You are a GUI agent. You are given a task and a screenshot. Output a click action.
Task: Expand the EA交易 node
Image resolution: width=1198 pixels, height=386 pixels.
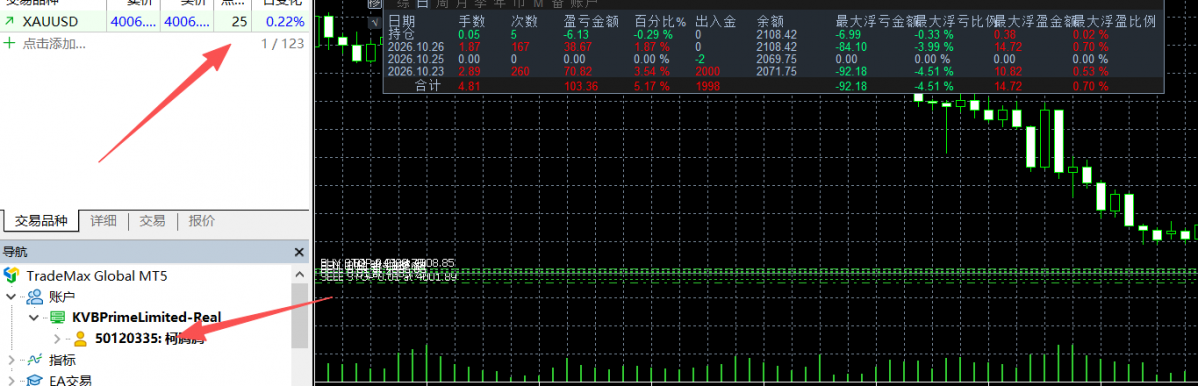[x=11, y=380]
